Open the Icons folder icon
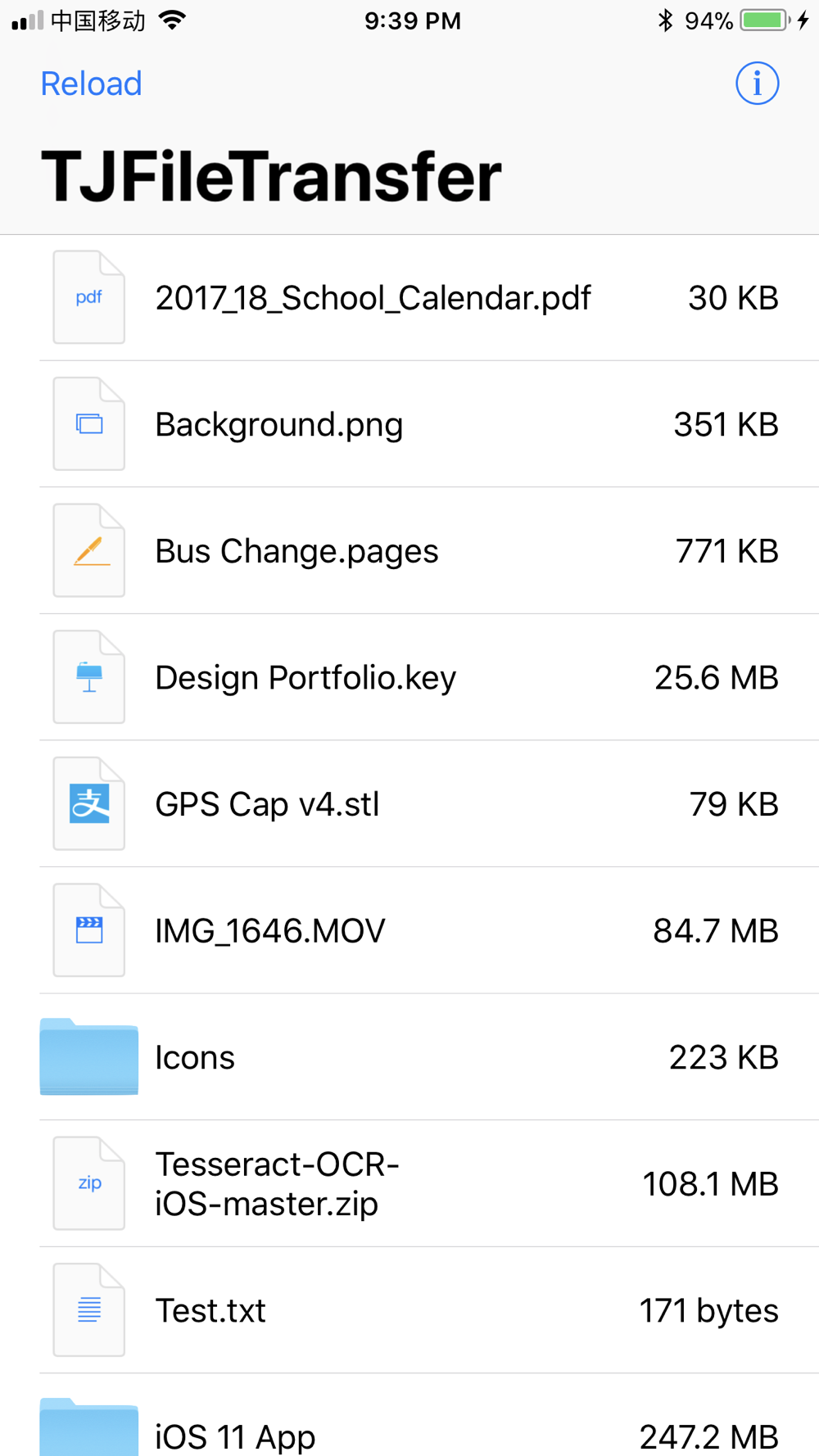This screenshot has height=1456, width=819. coord(88,1056)
